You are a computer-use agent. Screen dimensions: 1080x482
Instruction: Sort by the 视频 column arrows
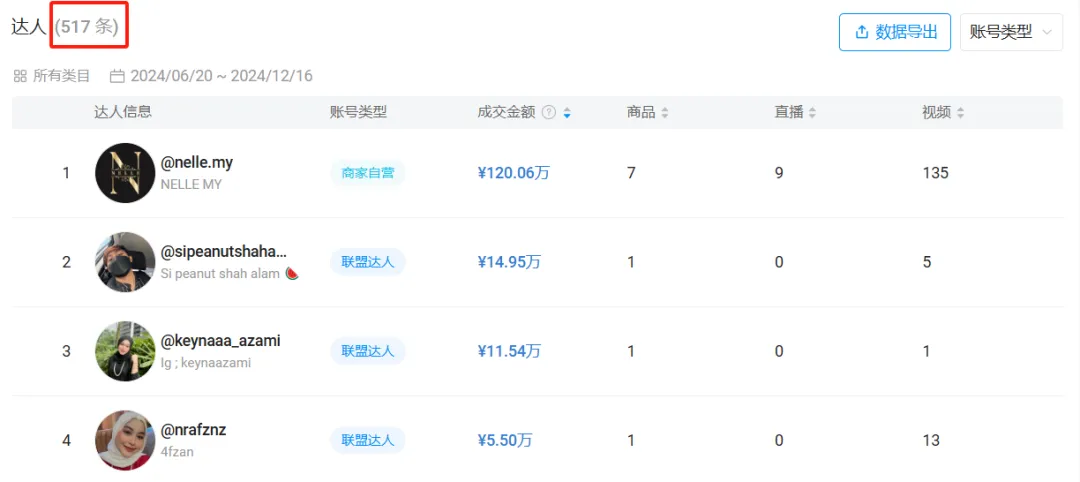(960, 113)
